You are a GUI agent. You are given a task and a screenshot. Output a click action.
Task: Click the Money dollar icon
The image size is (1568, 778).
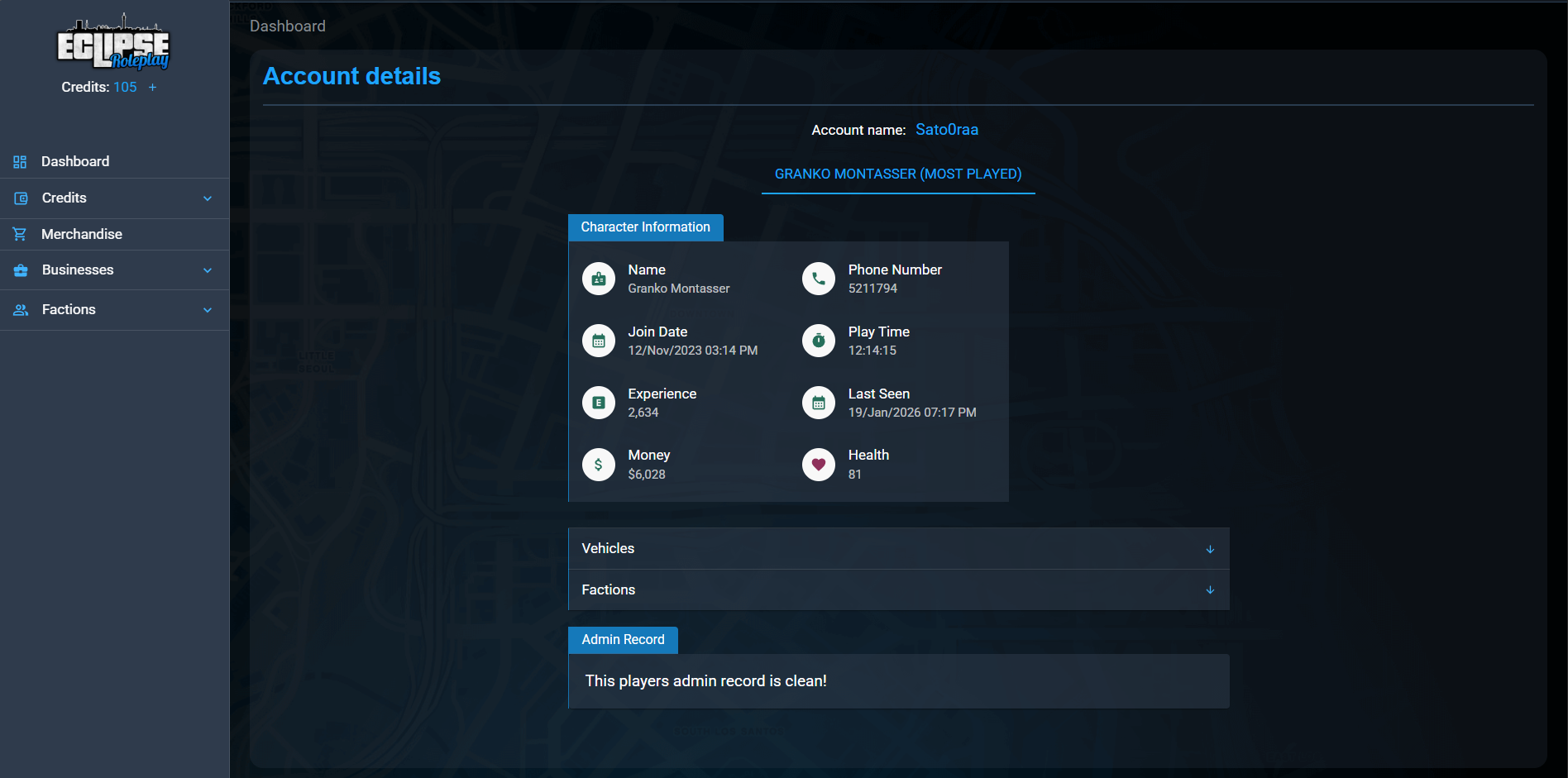(599, 465)
